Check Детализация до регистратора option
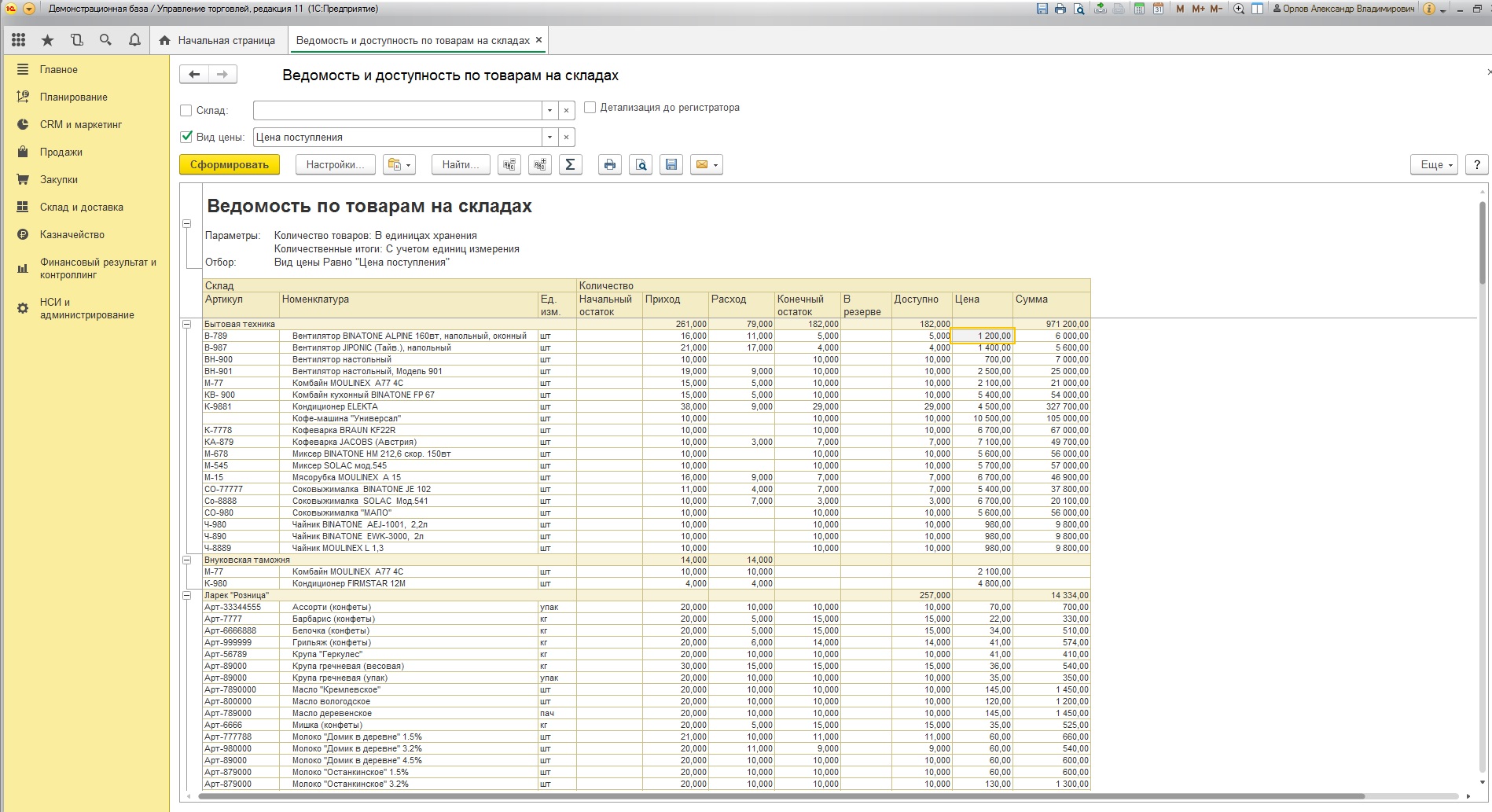The width and height of the screenshot is (1492, 812). pyautogui.click(x=590, y=108)
